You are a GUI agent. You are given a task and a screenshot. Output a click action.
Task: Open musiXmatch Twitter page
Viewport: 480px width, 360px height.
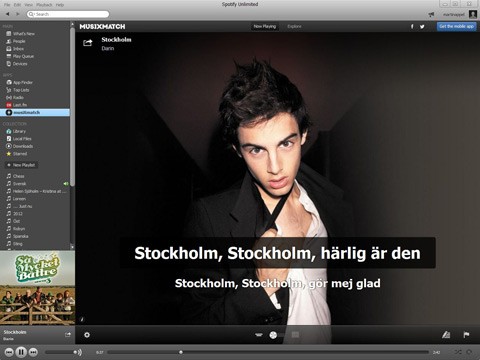click(422, 27)
